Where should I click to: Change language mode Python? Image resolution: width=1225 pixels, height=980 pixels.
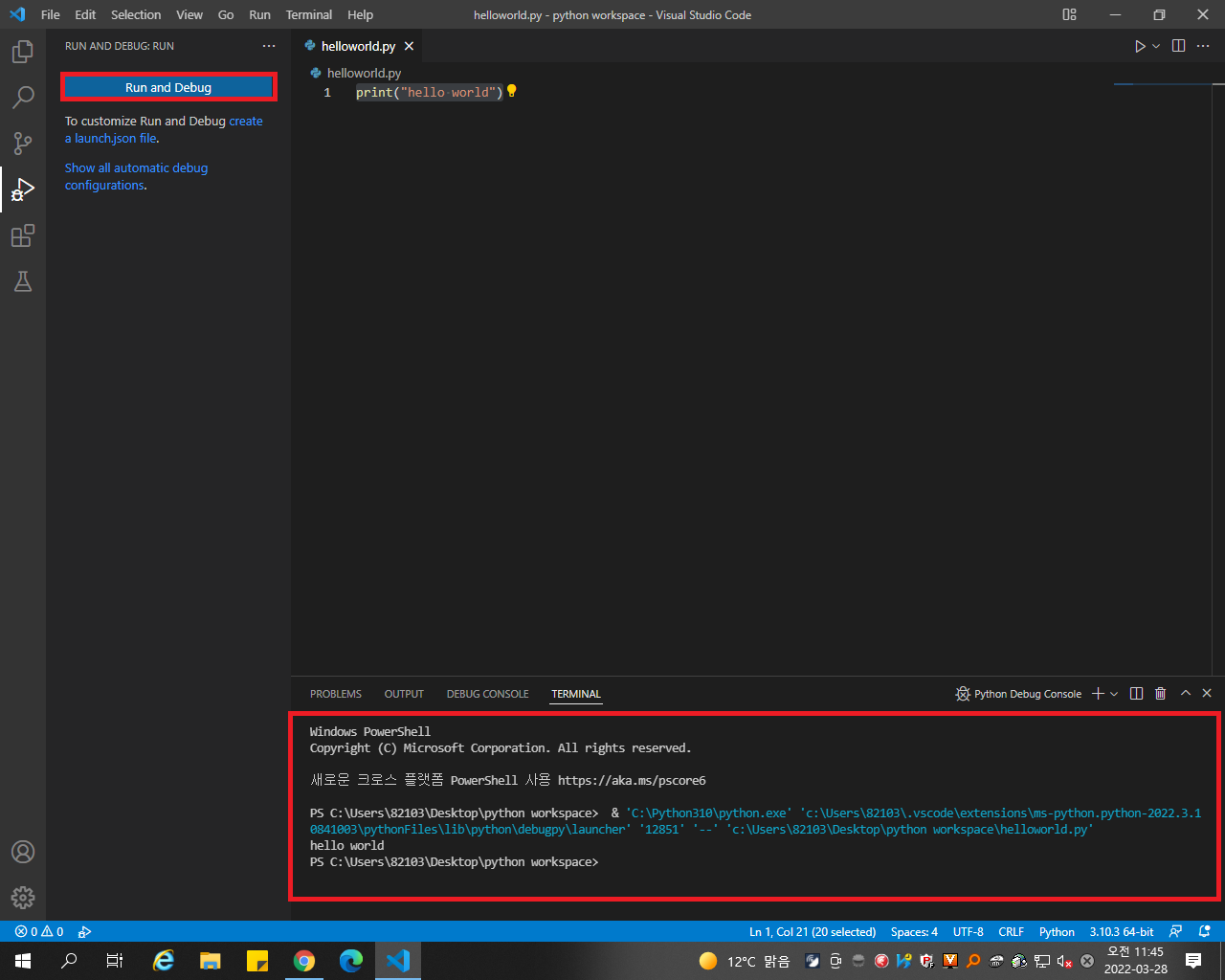(1057, 931)
